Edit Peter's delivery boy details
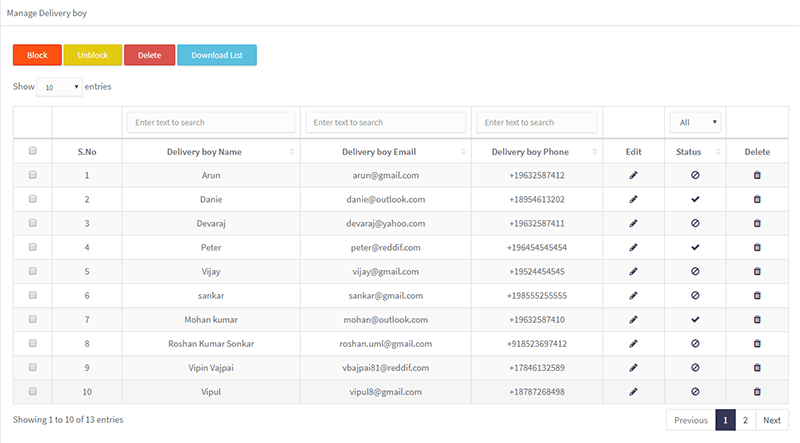The width and height of the screenshot is (800, 443). tap(633, 248)
